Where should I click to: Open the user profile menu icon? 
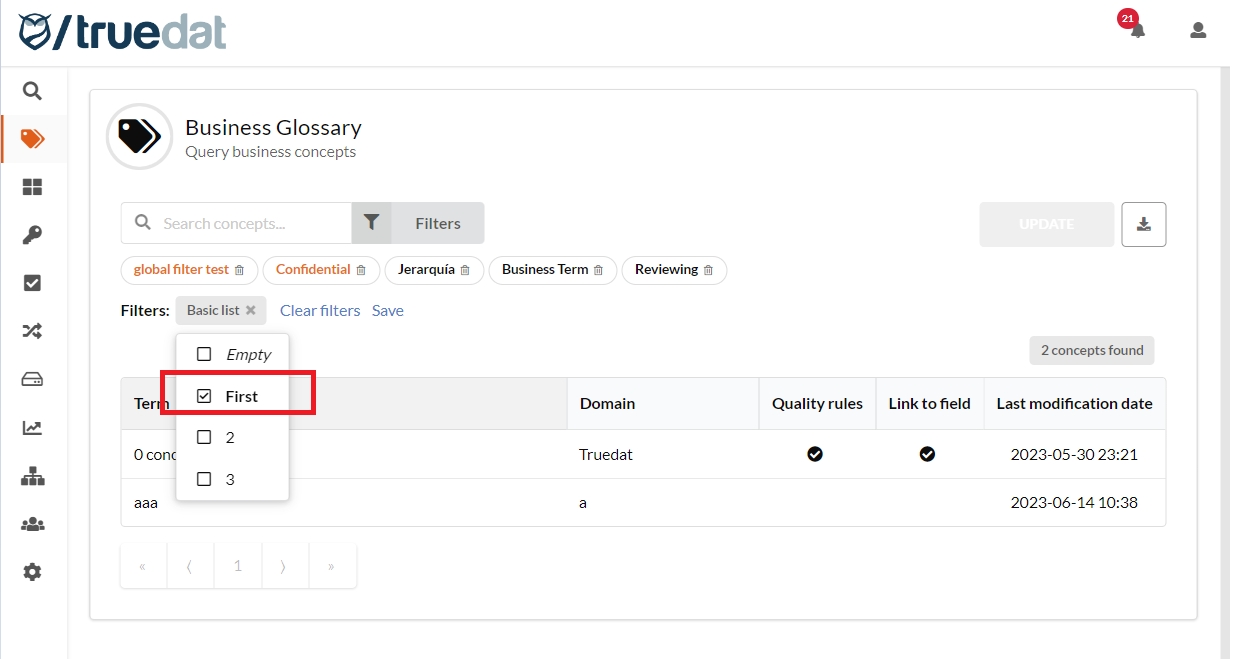tap(1197, 30)
